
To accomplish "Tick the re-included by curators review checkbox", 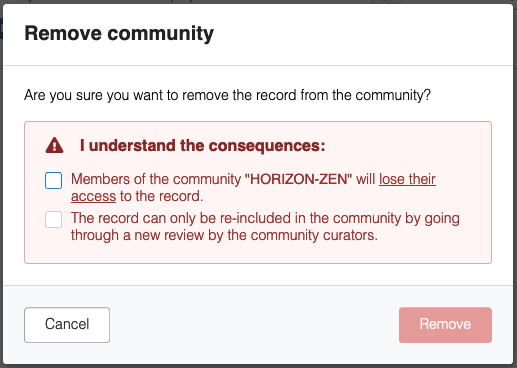I will click(53, 220).
